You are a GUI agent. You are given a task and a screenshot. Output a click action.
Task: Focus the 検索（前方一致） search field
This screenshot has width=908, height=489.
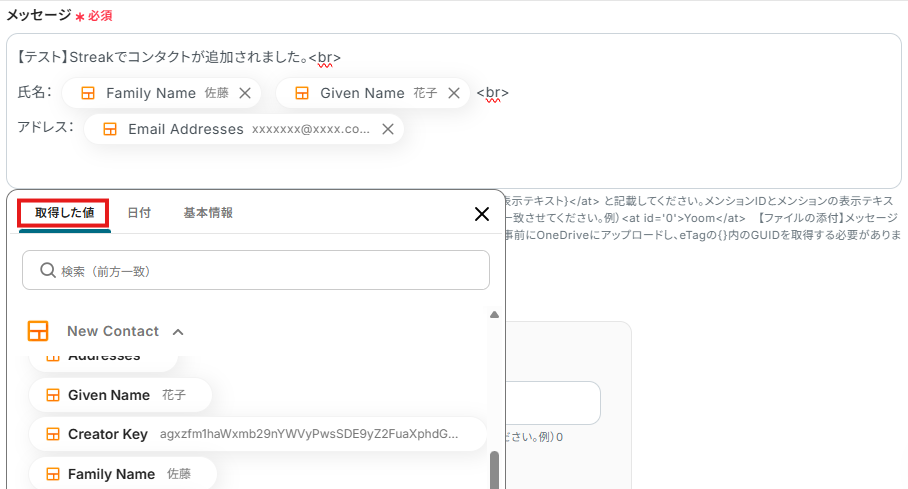[x=256, y=270]
